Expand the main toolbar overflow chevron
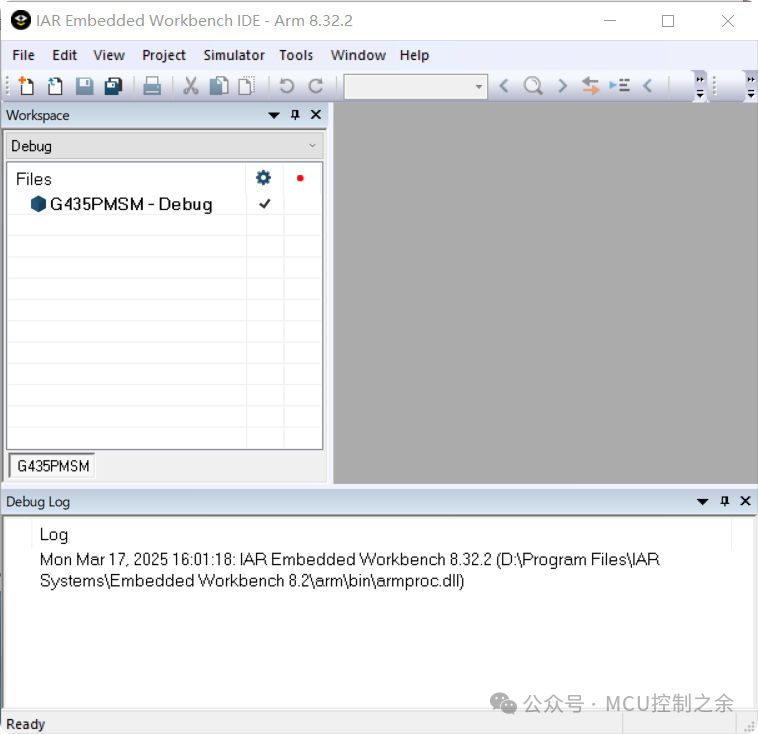This screenshot has height=734, width=758. coord(700,87)
